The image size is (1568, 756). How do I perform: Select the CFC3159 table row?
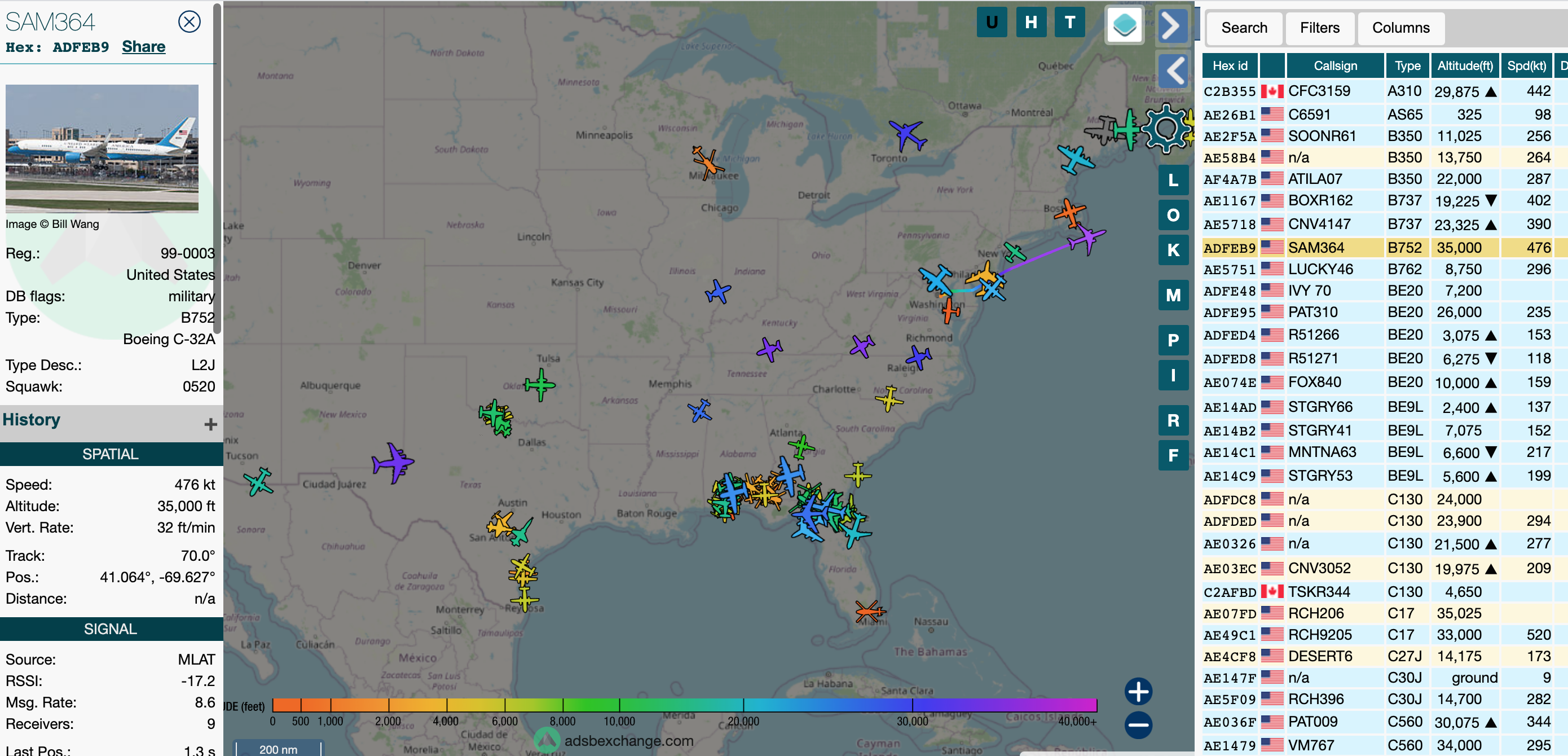point(1385,91)
